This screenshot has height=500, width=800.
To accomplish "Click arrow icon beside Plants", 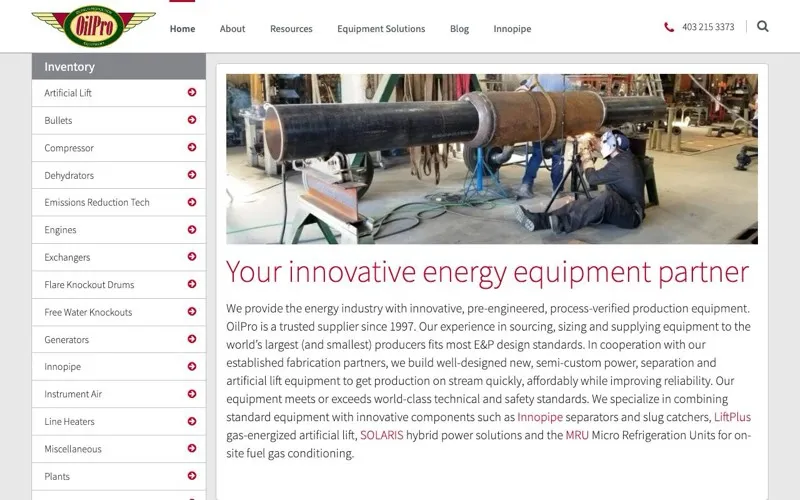I will point(192,476).
